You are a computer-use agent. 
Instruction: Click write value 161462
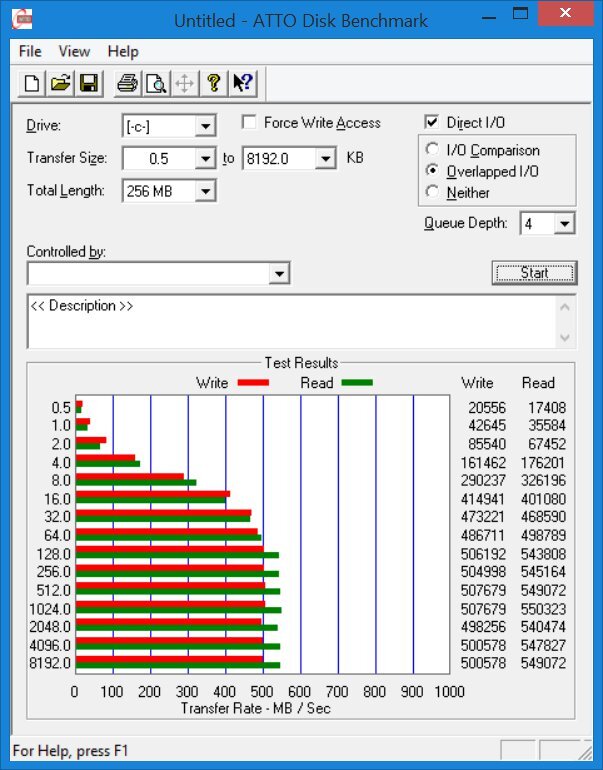click(x=483, y=463)
